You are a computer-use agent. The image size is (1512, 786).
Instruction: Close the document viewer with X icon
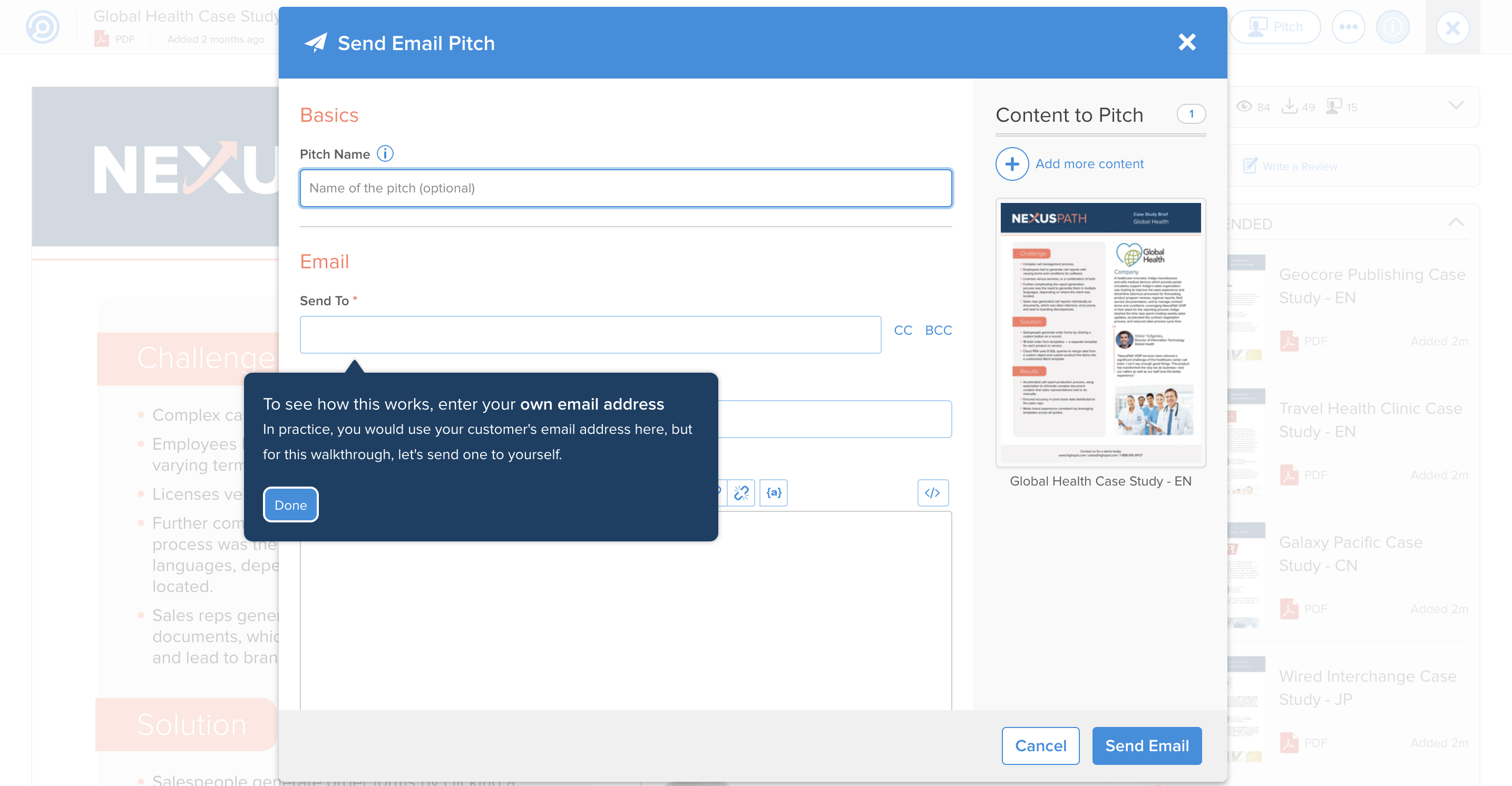(1452, 27)
